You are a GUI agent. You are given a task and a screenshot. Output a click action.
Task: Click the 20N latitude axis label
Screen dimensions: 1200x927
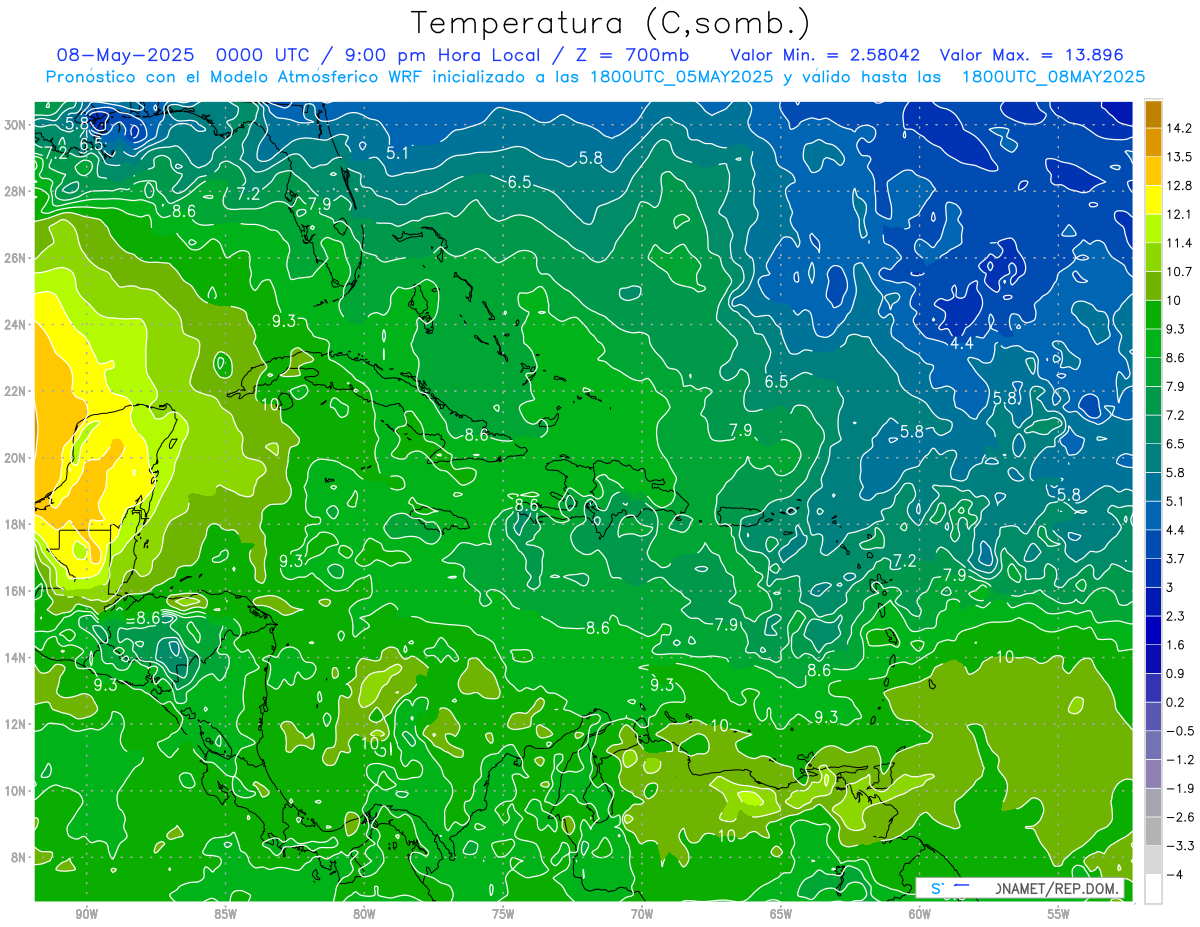(14, 458)
